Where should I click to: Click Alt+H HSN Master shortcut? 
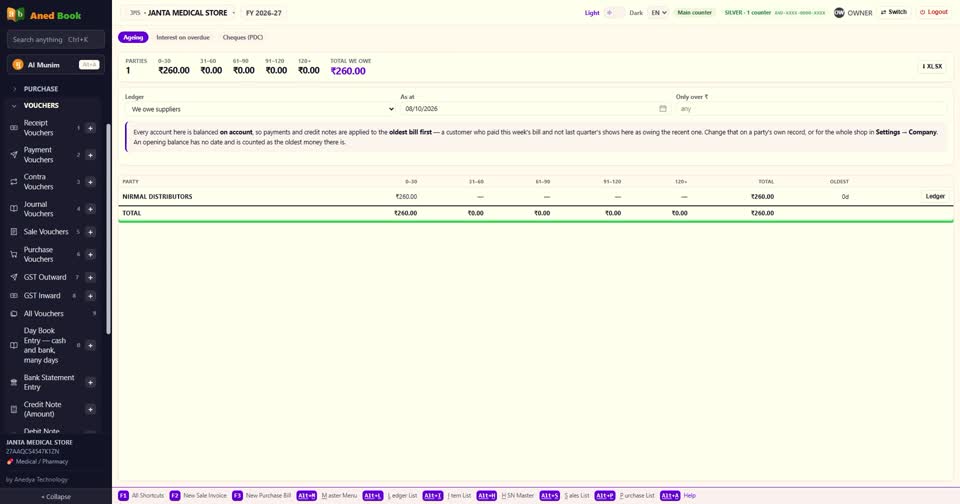[x=506, y=495]
